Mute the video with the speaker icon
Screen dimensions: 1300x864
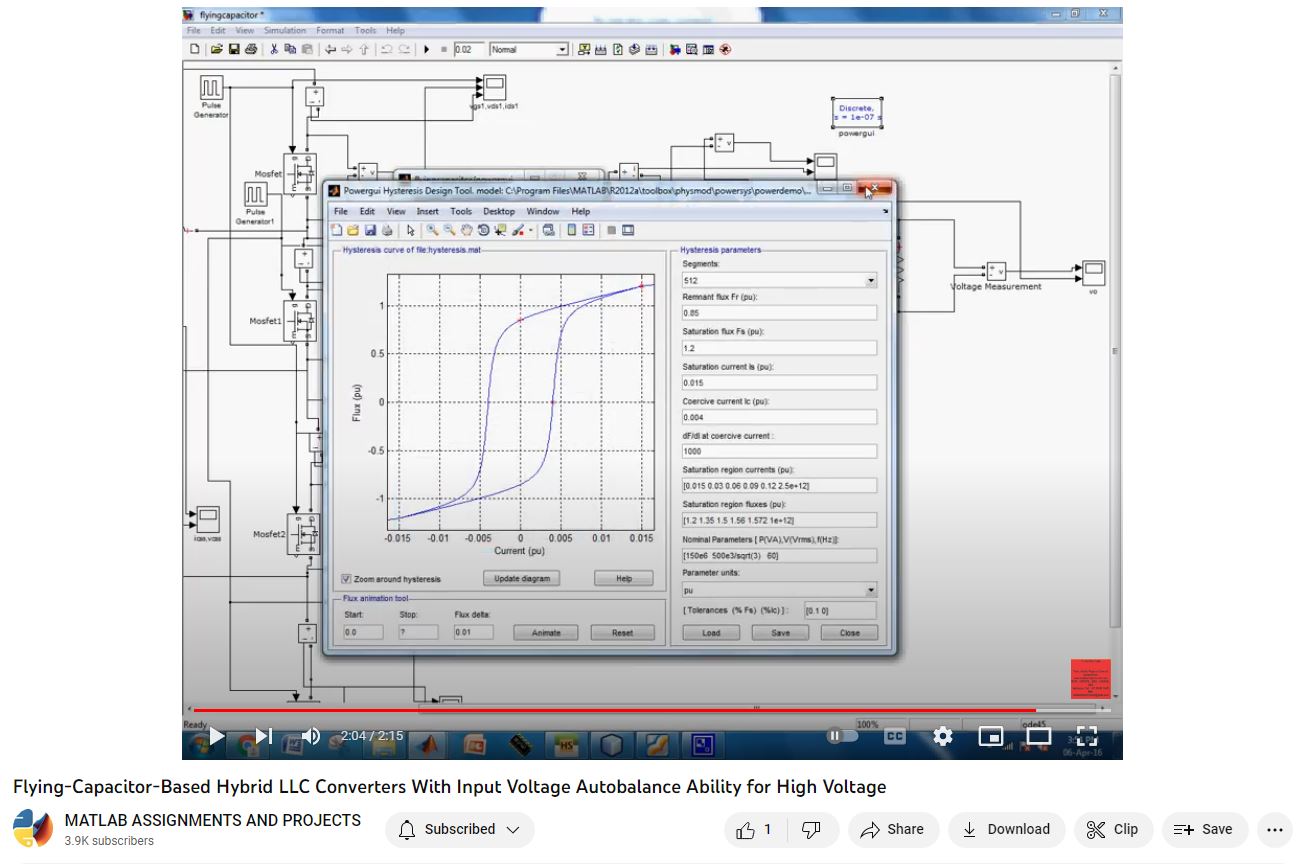310,736
